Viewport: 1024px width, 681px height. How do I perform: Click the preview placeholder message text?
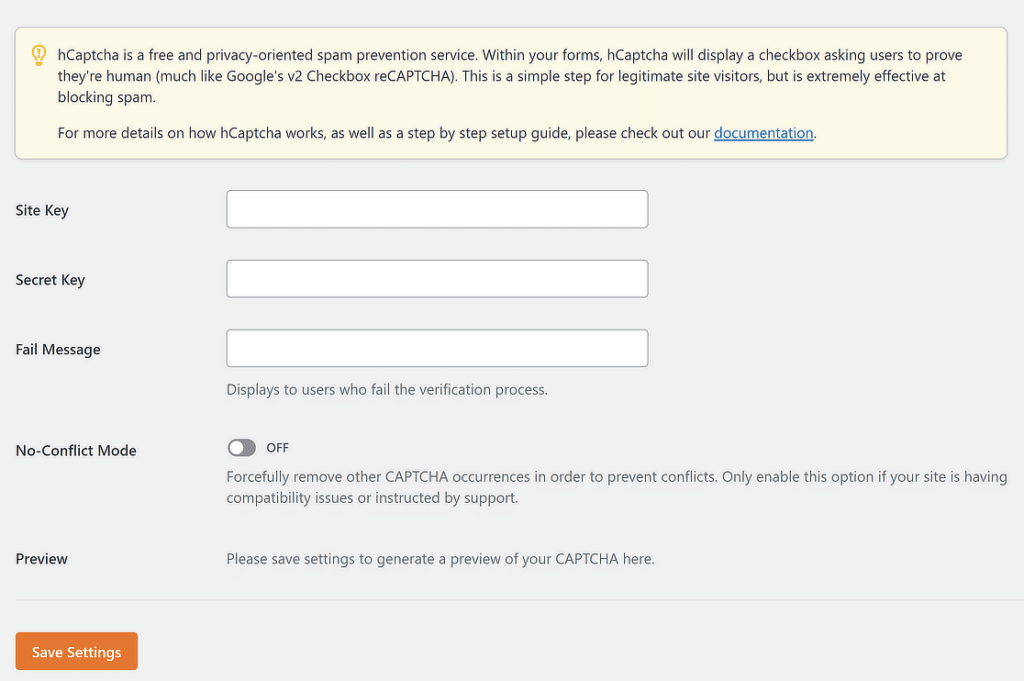(440, 559)
